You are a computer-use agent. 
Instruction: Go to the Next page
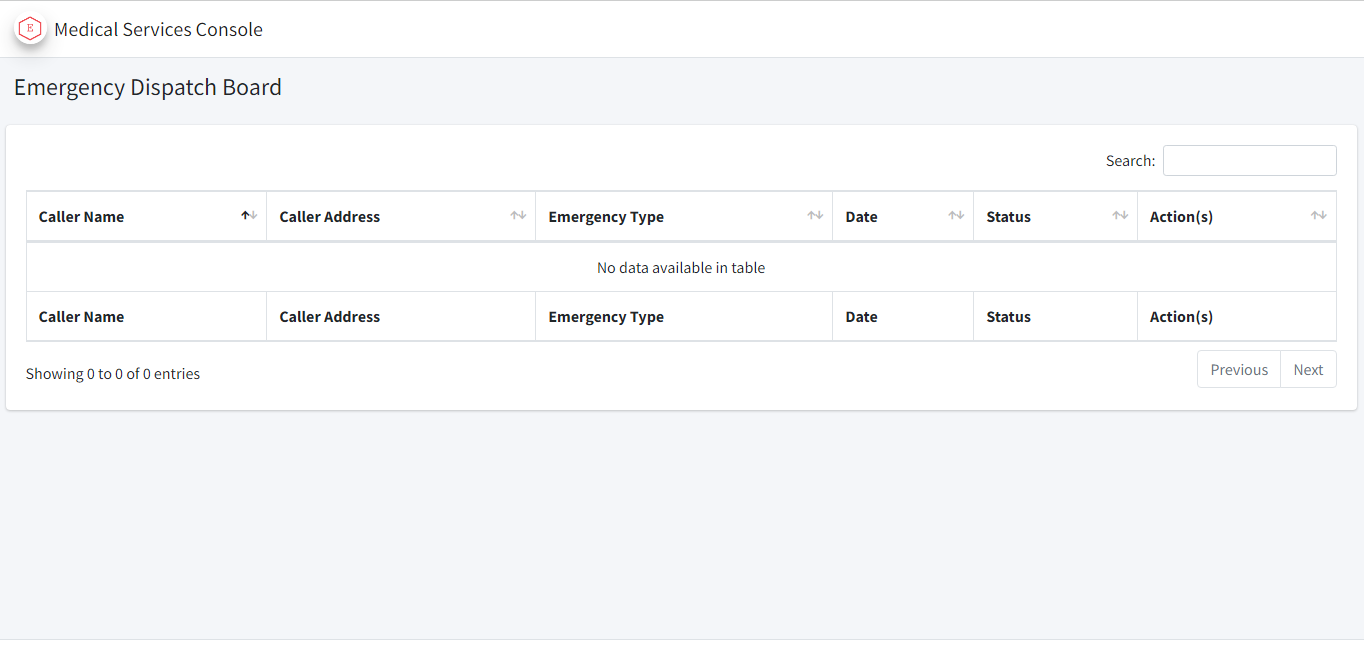(1308, 370)
